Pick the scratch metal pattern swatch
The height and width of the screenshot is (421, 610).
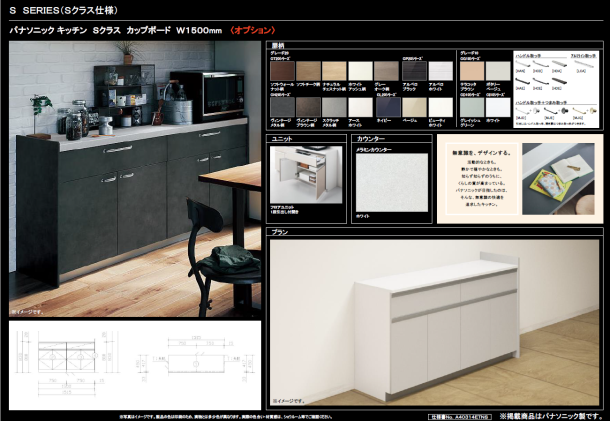tap(334, 107)
